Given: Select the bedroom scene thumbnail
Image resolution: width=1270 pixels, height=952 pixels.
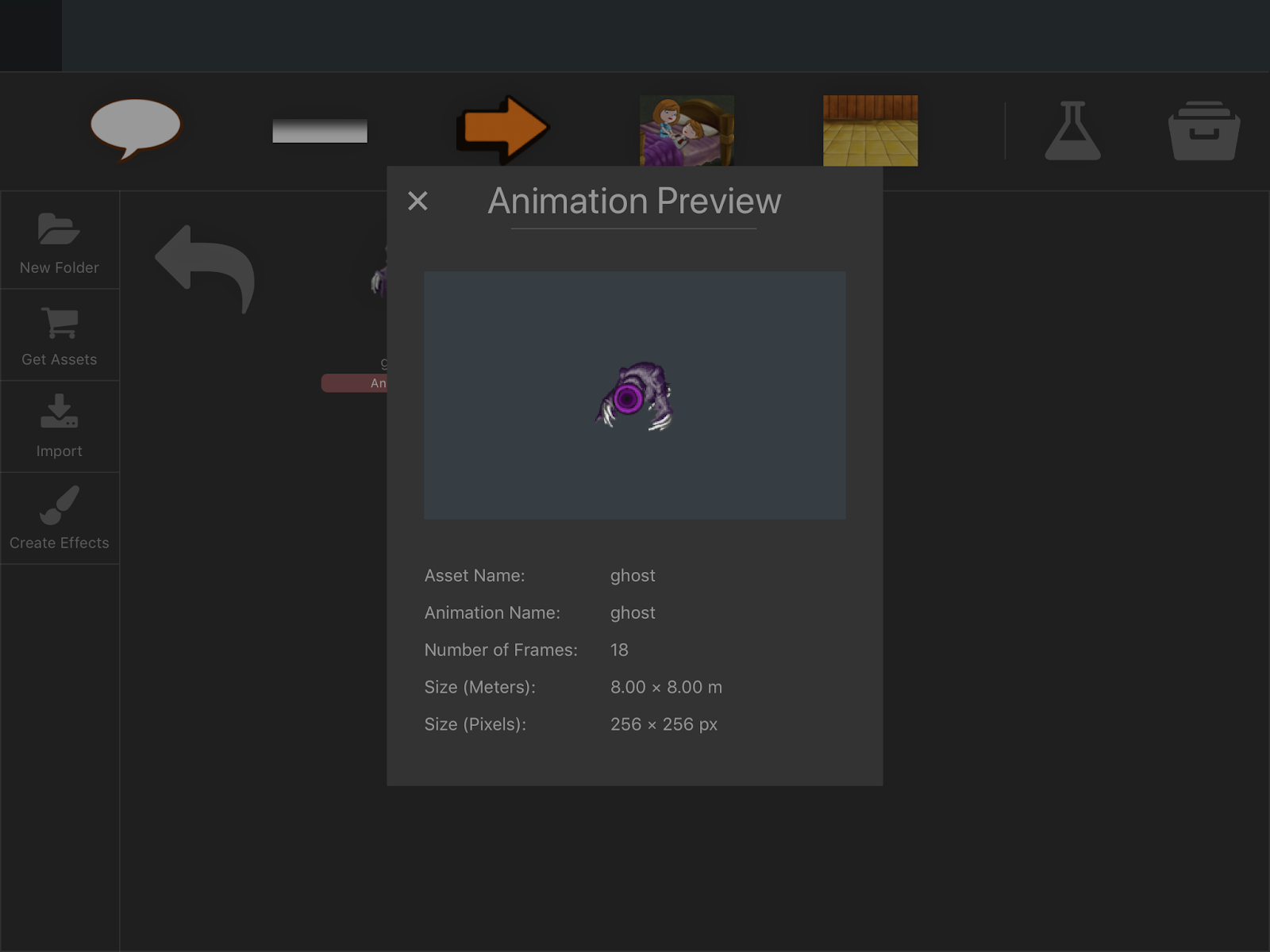Looking at the screenshot, I should 685,129.
